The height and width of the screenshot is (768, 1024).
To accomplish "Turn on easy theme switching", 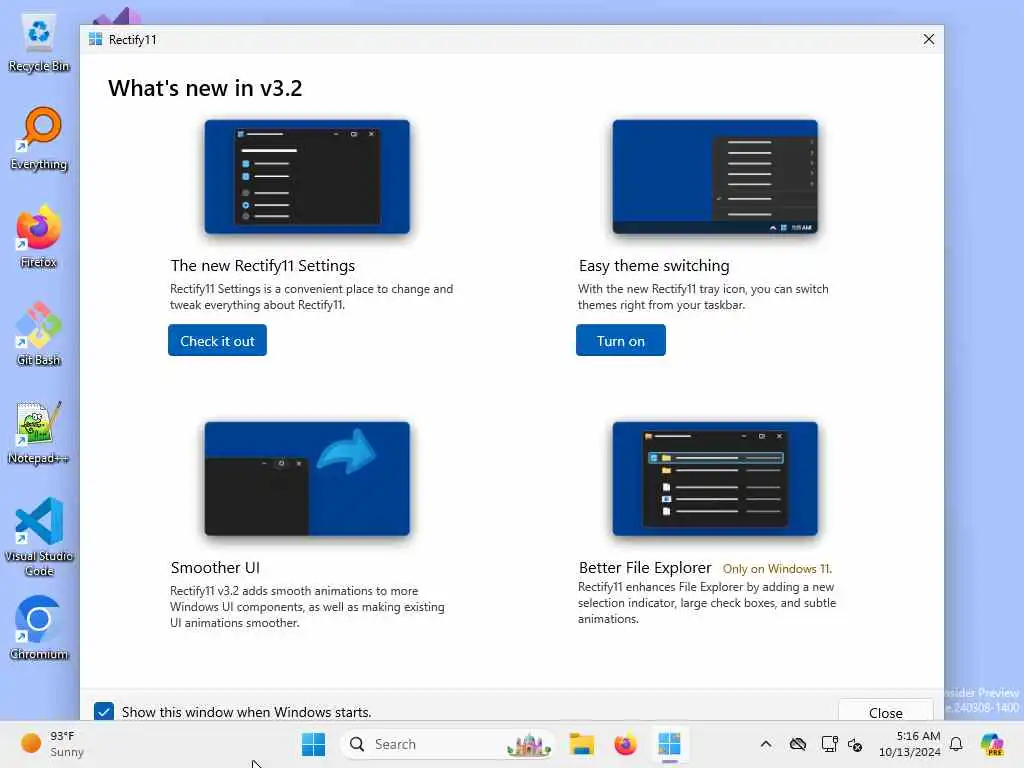I will (x=620, y=340).
